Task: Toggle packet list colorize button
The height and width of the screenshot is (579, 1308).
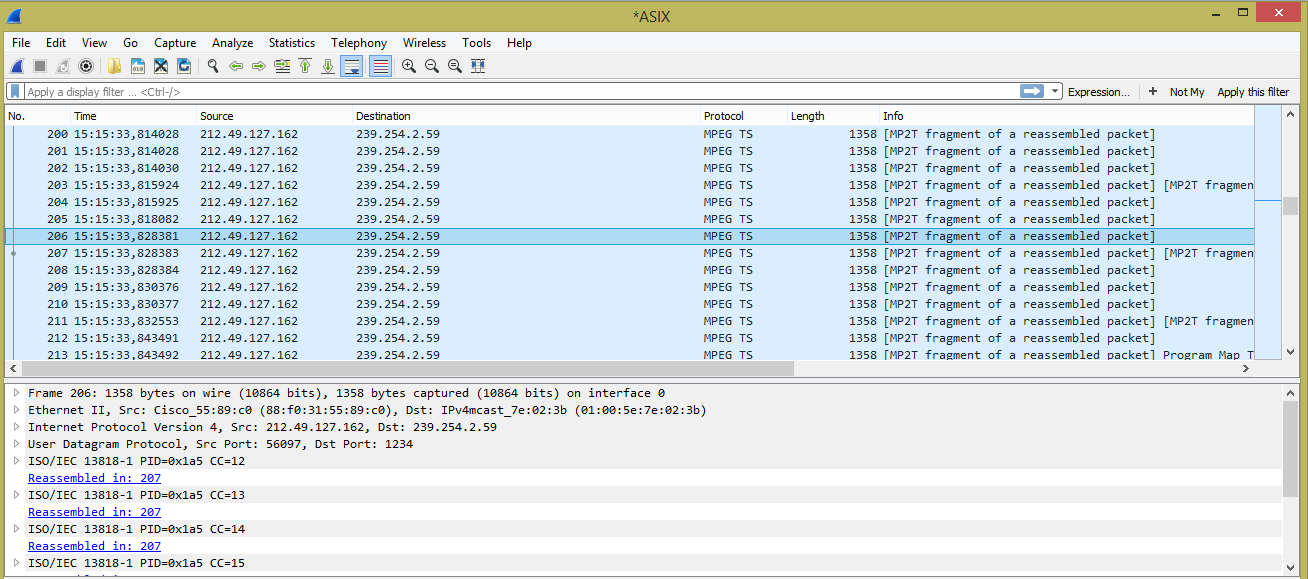Action: (x=380, y=66)
